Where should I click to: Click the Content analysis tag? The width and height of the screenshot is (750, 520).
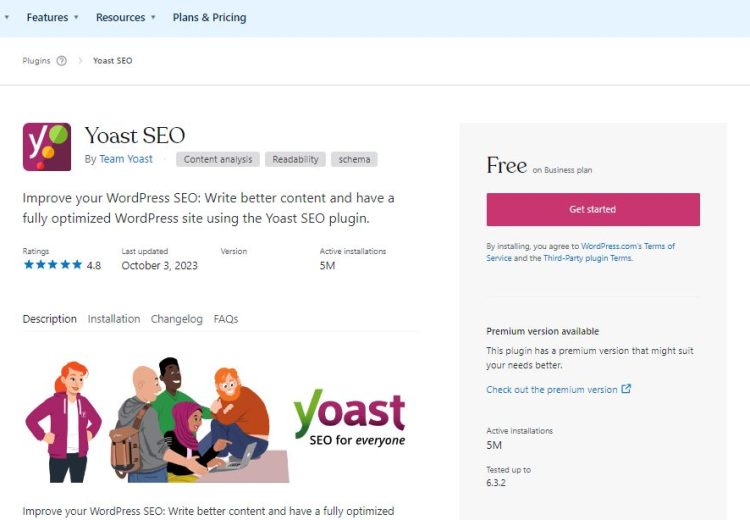tap(218, 160)
